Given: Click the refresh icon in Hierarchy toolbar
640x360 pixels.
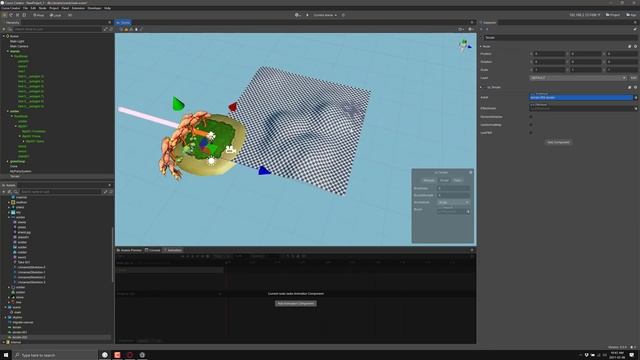Looking at the screenshot, I should (x=111, y=29).
